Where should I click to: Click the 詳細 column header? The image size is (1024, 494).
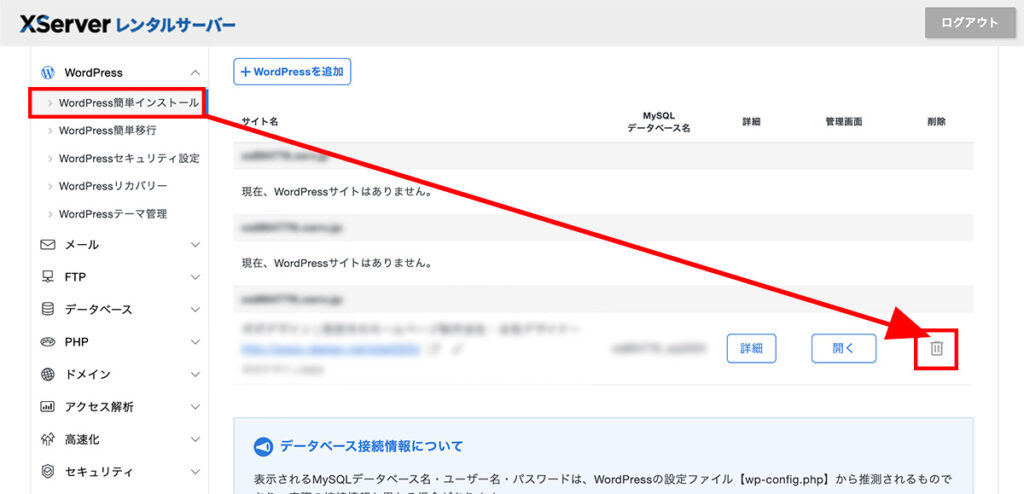coord(751,122)
